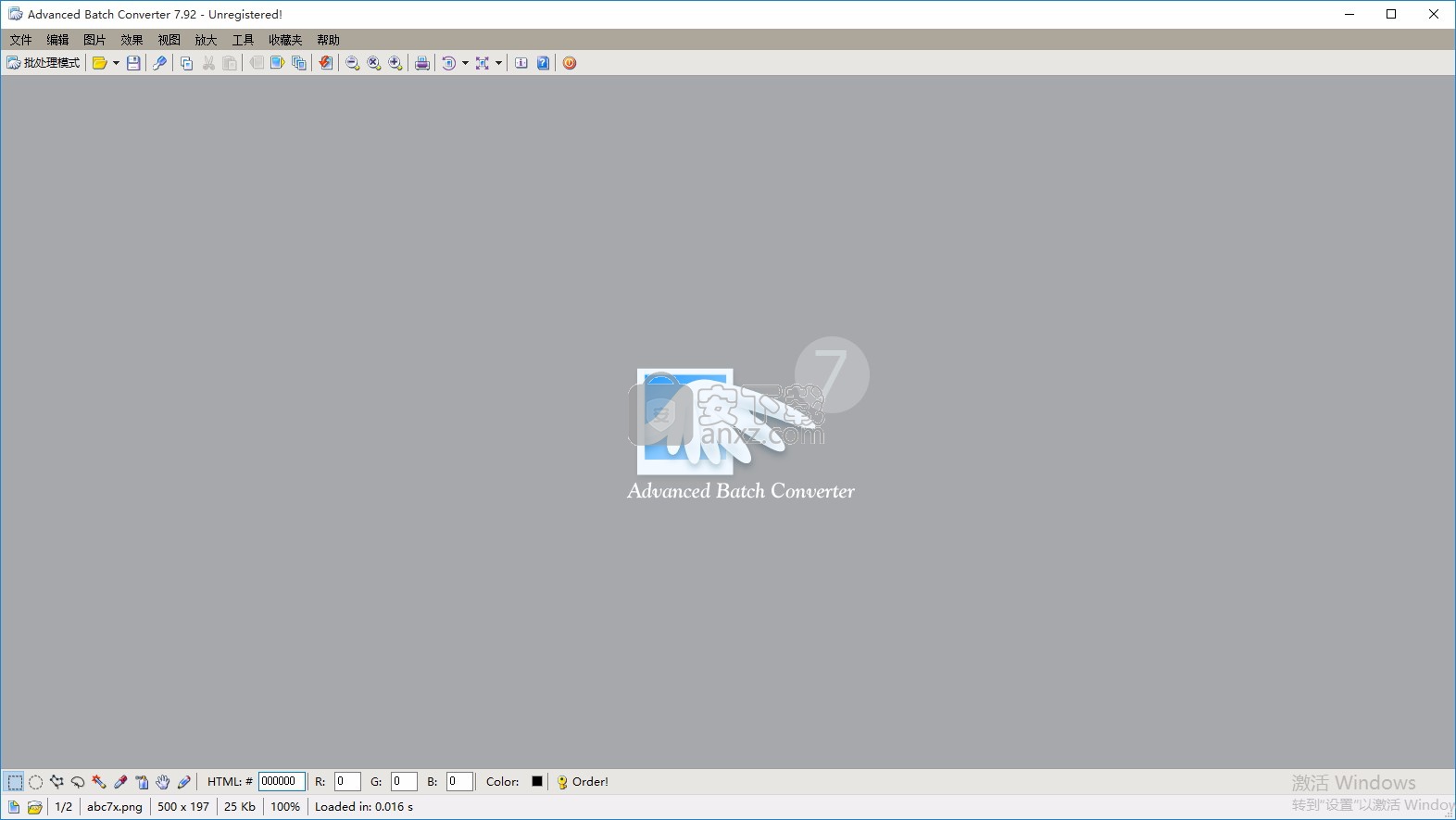Select the lasso selection tool
The width and height of the screenshot is (1456, 820).
(78, 782)
